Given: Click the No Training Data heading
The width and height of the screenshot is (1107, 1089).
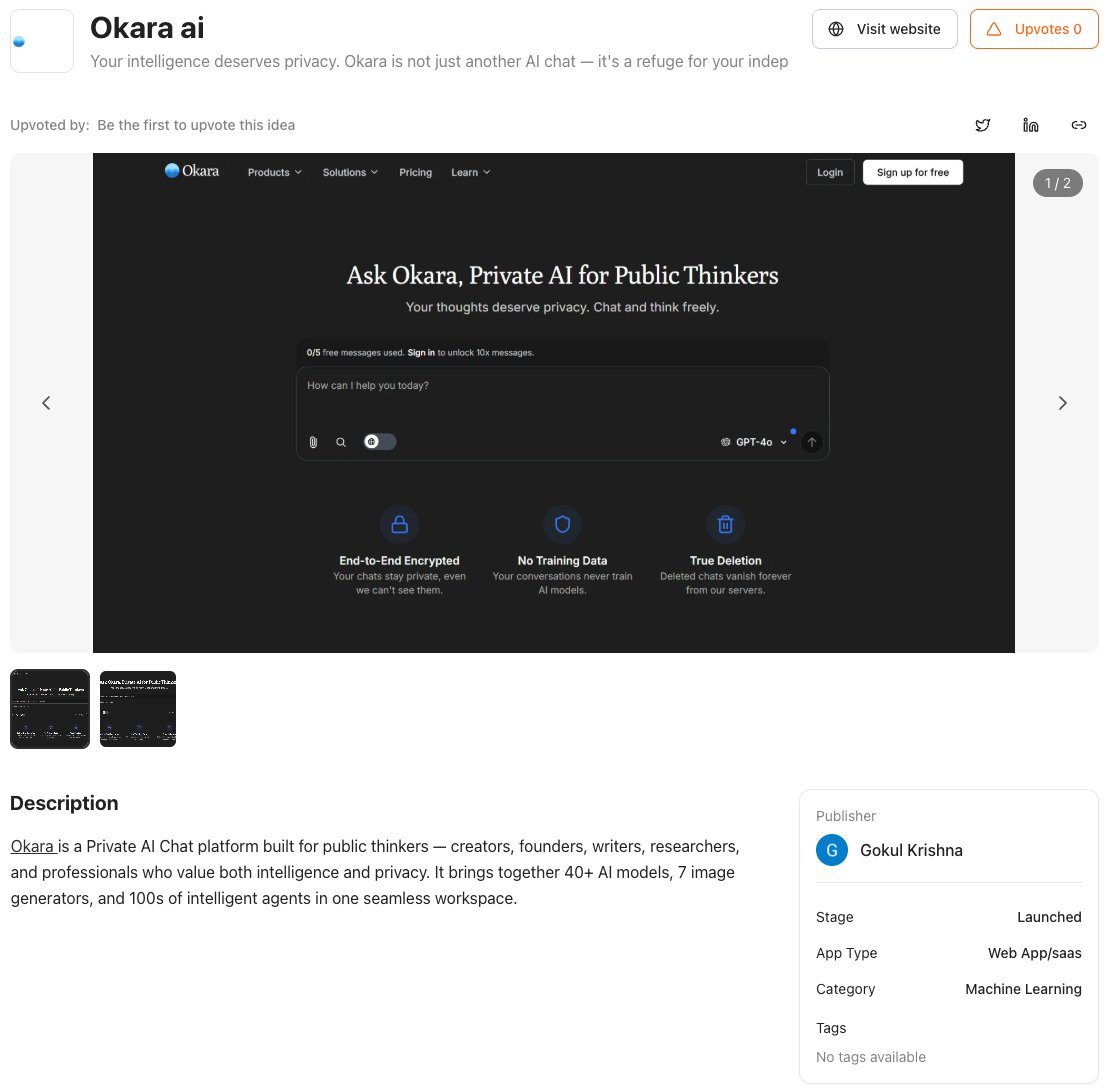Looking at the screenshot, I should pyautogui.click(x=562, y=560).
